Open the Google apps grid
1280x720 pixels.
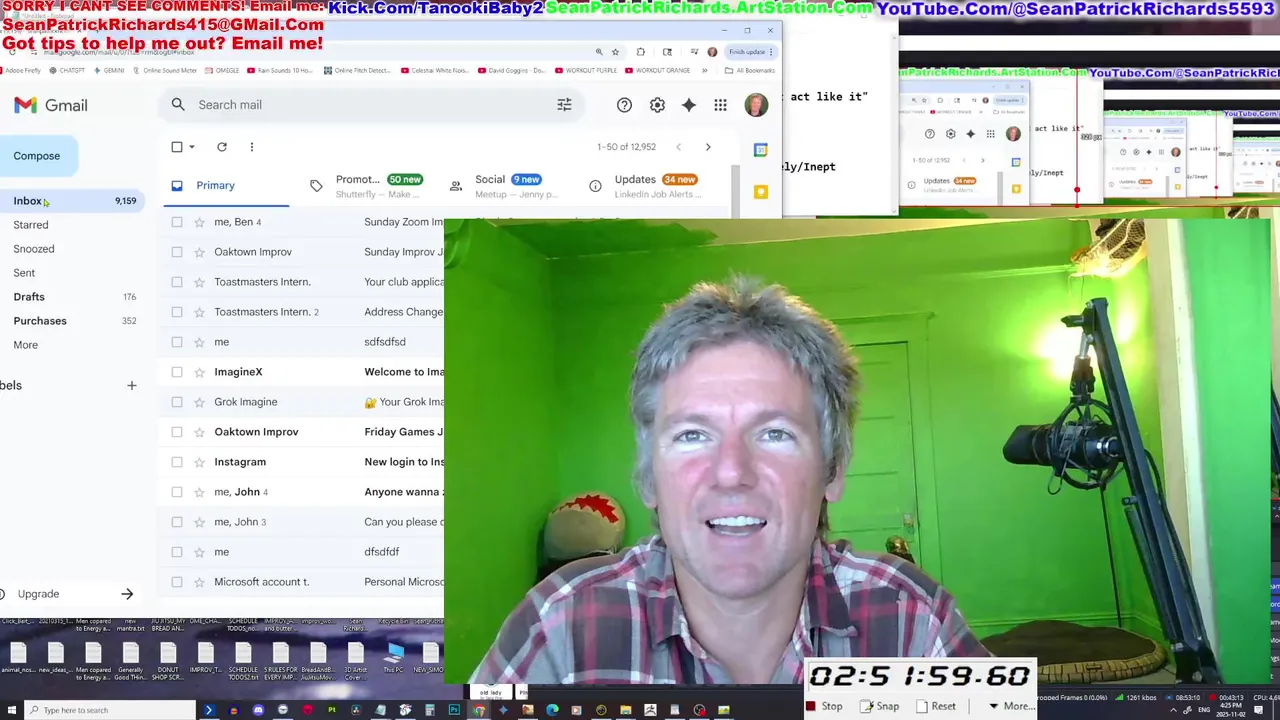[x=720, y=105]
